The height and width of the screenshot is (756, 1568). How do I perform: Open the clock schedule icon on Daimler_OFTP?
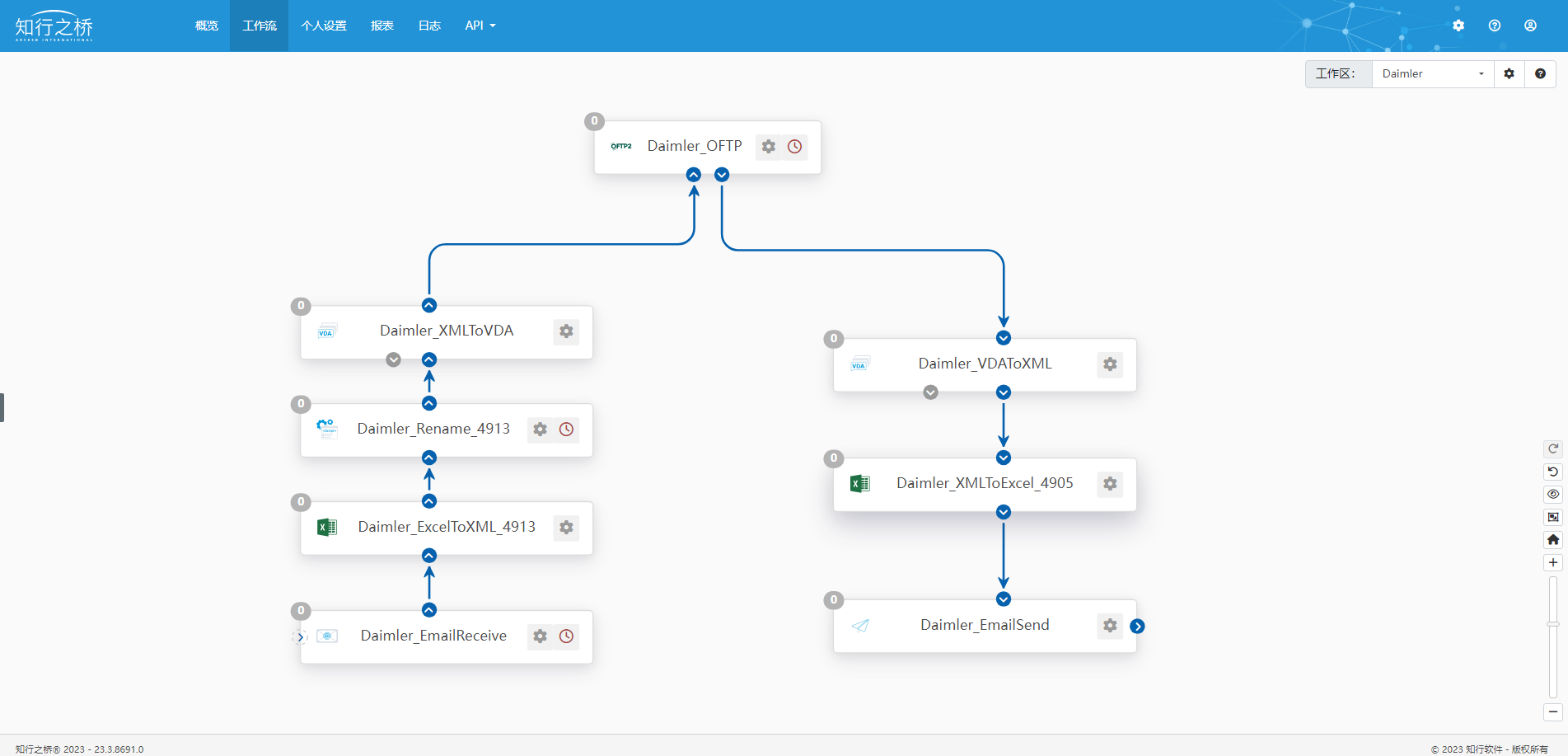(794, 147)
